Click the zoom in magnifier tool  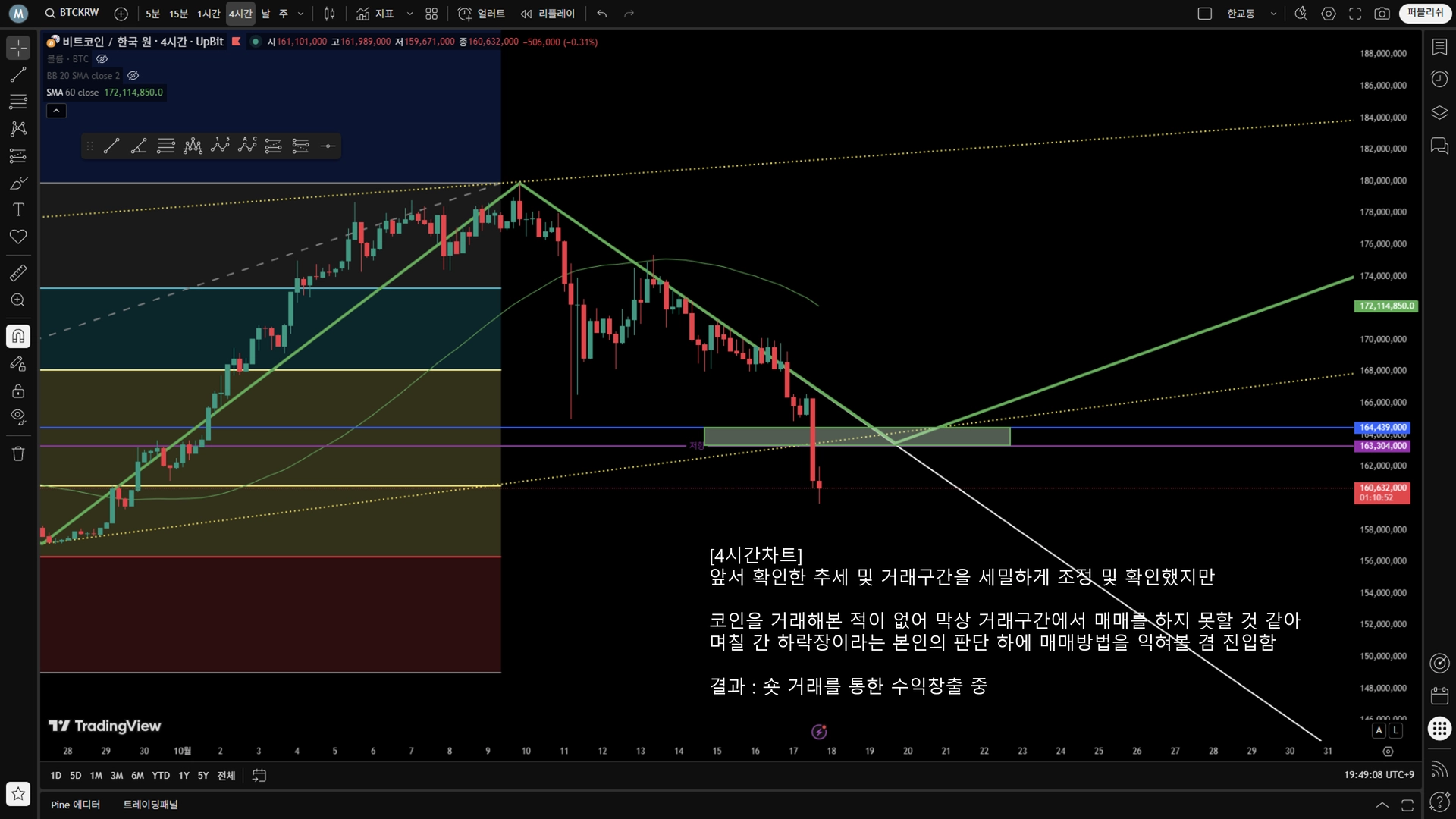point(18,300)
